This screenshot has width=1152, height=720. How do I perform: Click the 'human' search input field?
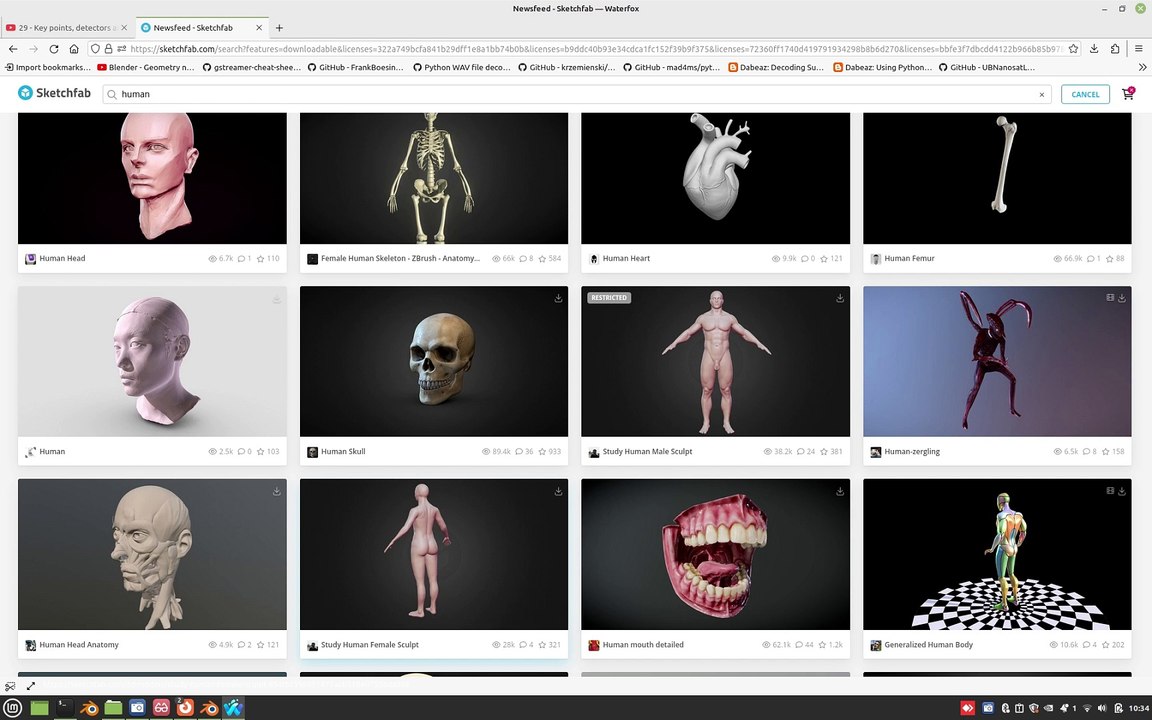[577, 94]
